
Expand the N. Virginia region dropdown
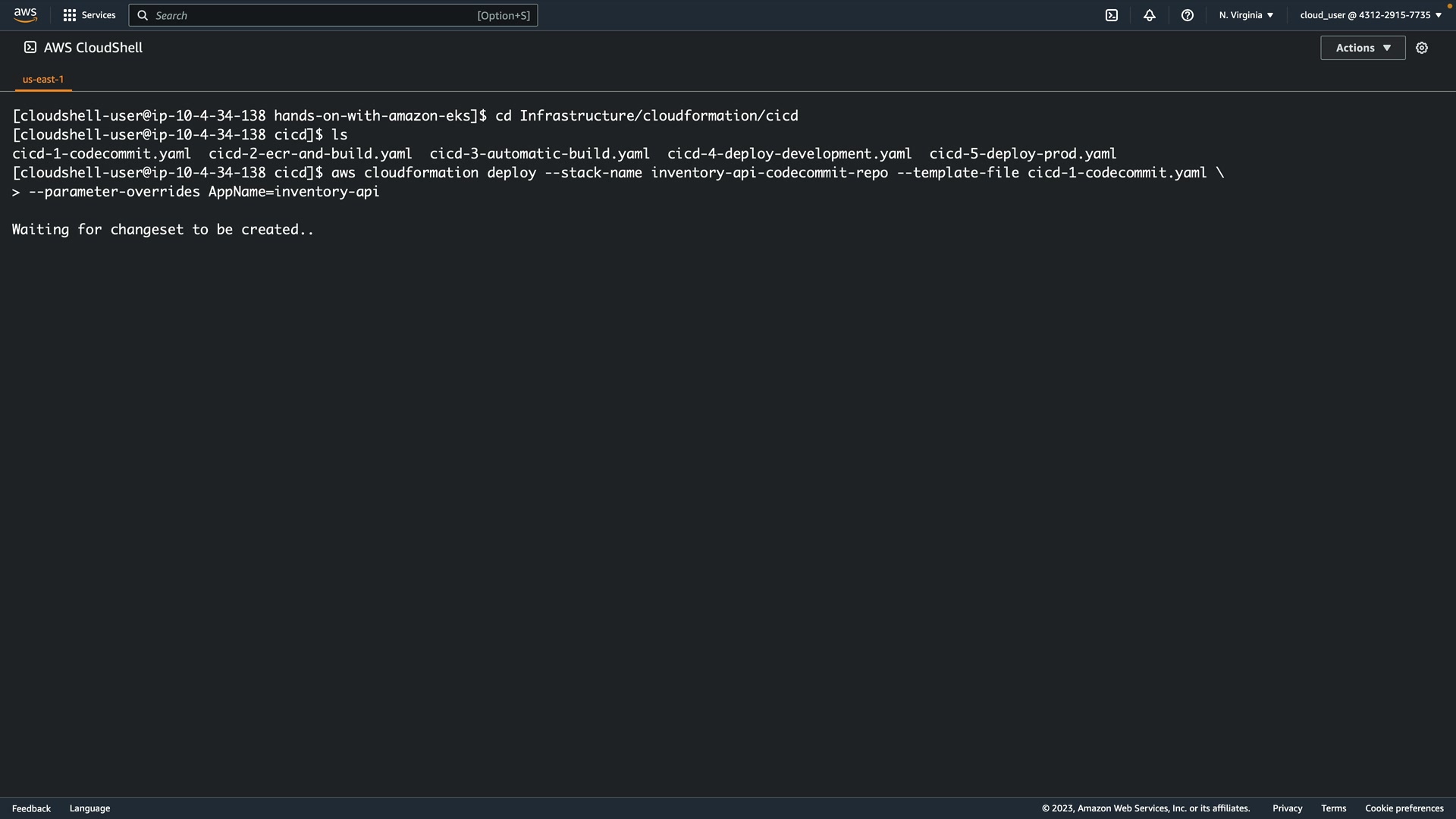[x=1246, y=15]
